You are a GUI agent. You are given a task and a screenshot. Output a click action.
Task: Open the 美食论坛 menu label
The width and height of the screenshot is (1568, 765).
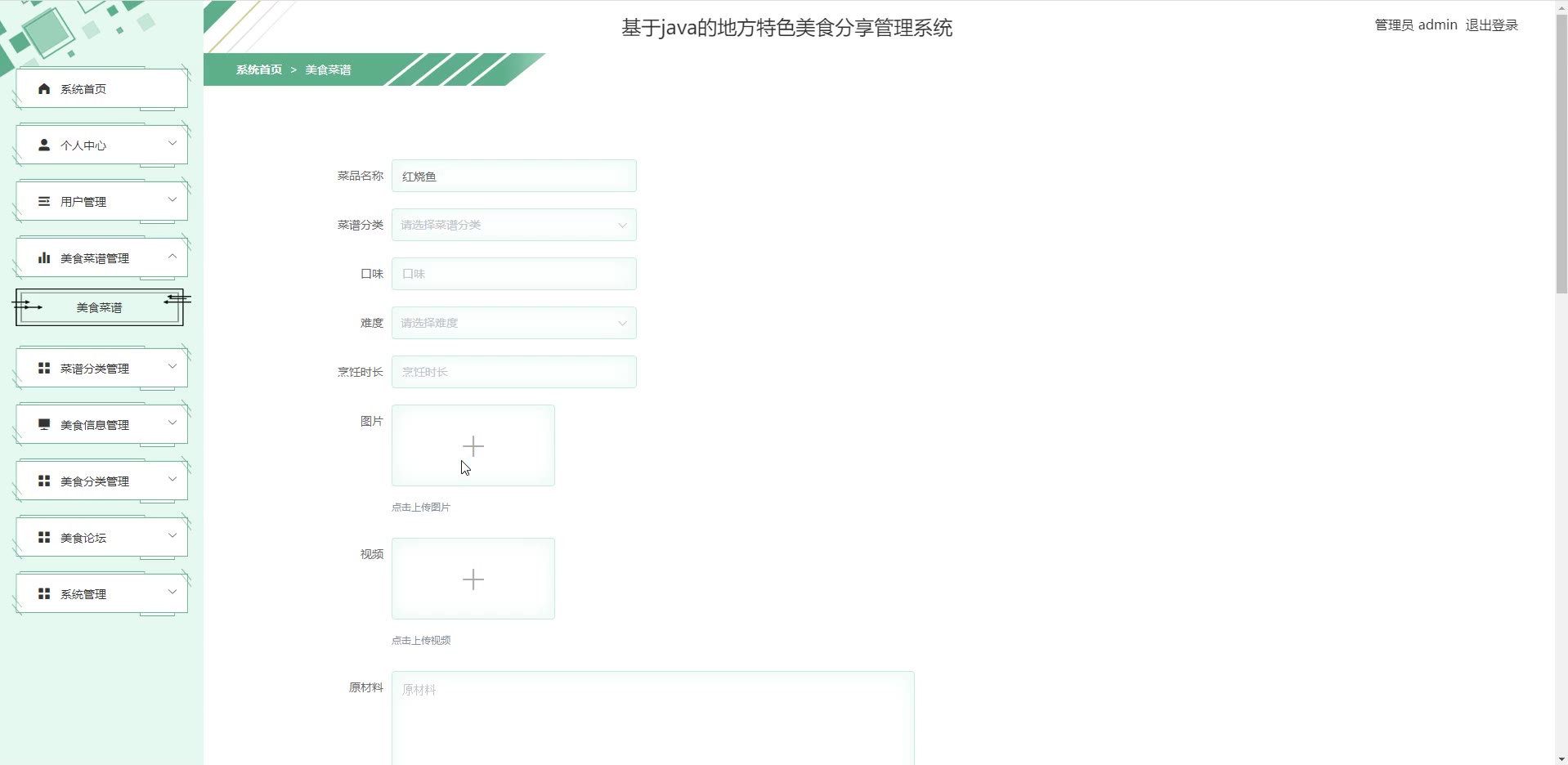[83, 538]
